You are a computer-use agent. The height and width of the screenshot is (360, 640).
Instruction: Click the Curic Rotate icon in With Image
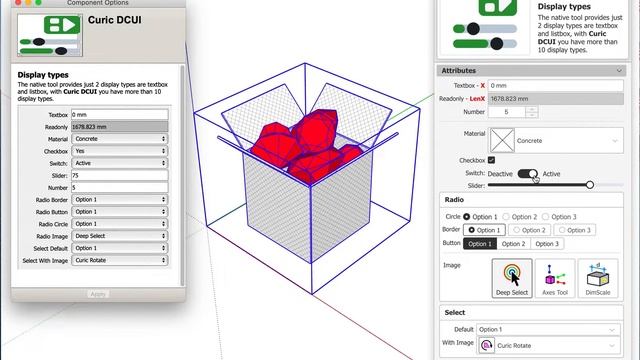click(487, 345)
